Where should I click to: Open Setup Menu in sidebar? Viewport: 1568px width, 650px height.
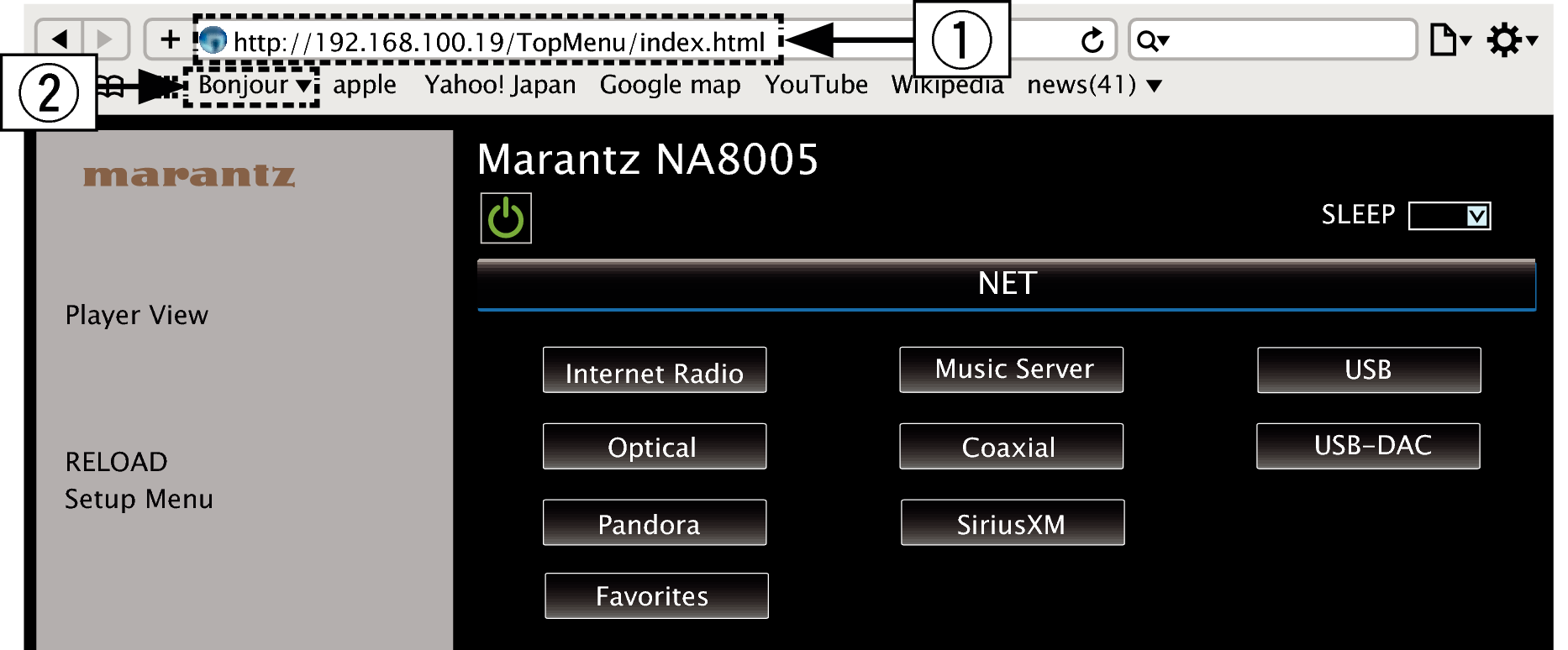click(139, 499)
